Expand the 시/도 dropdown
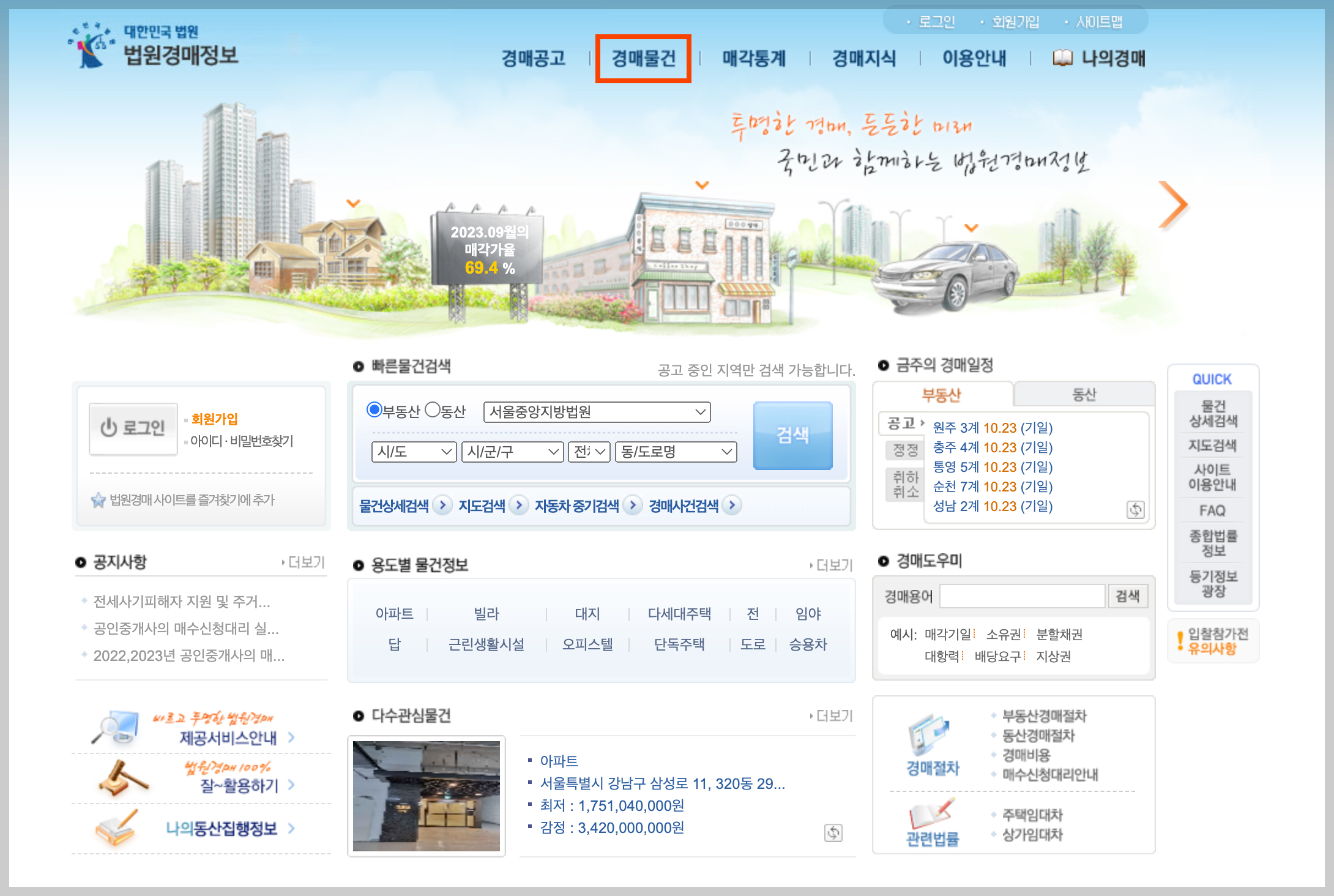Viewport: 1334px width, 896px height. (414, 452)
